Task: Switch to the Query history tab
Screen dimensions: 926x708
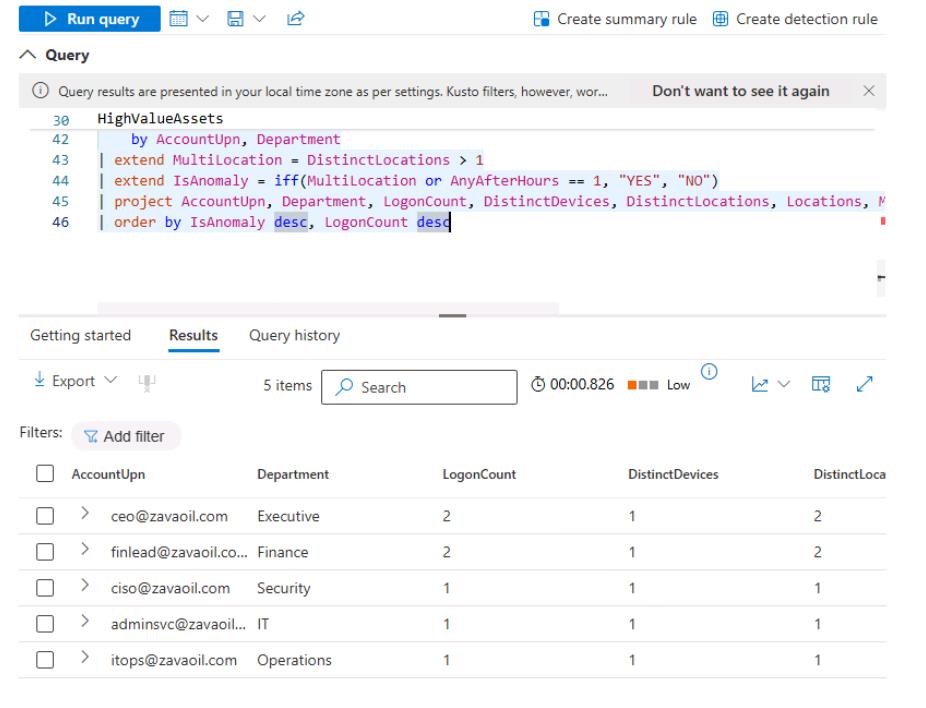Action: pos(294,336)
